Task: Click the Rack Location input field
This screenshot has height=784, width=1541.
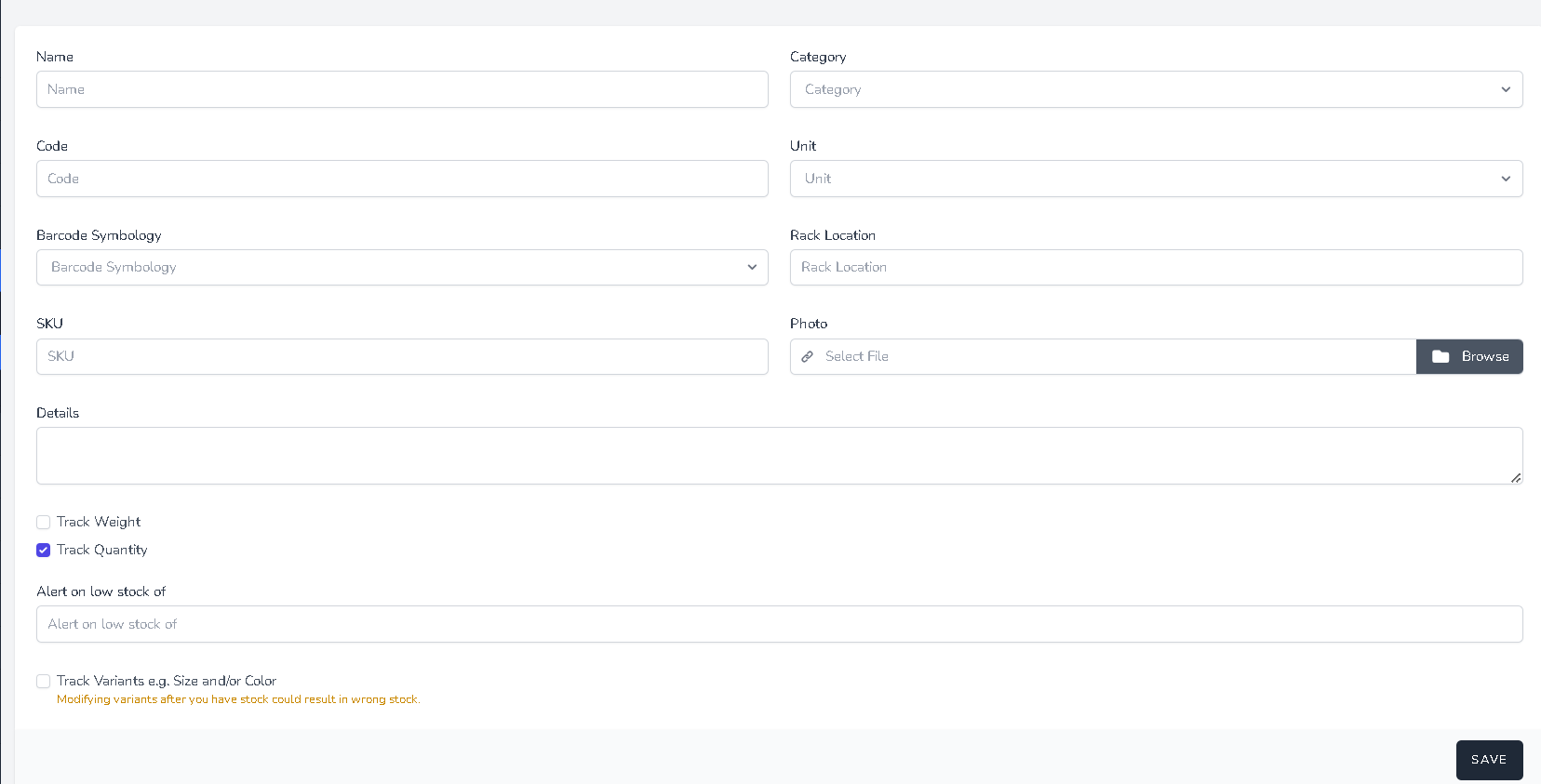Action: (1155, 267)
